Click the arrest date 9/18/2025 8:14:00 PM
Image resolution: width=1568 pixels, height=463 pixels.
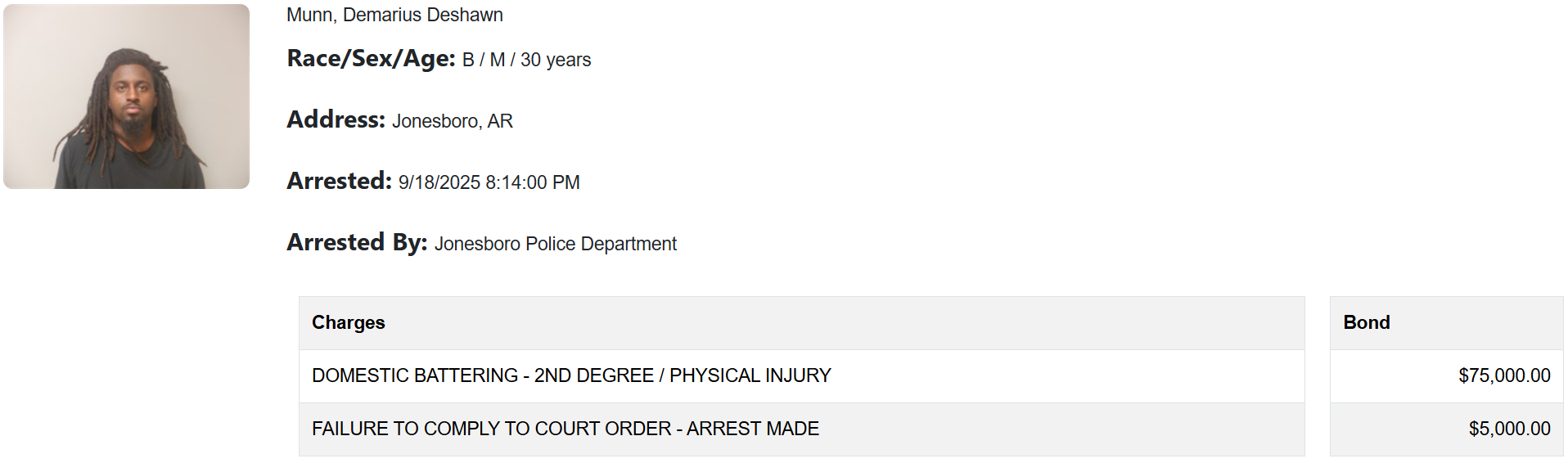pos(489,182)
